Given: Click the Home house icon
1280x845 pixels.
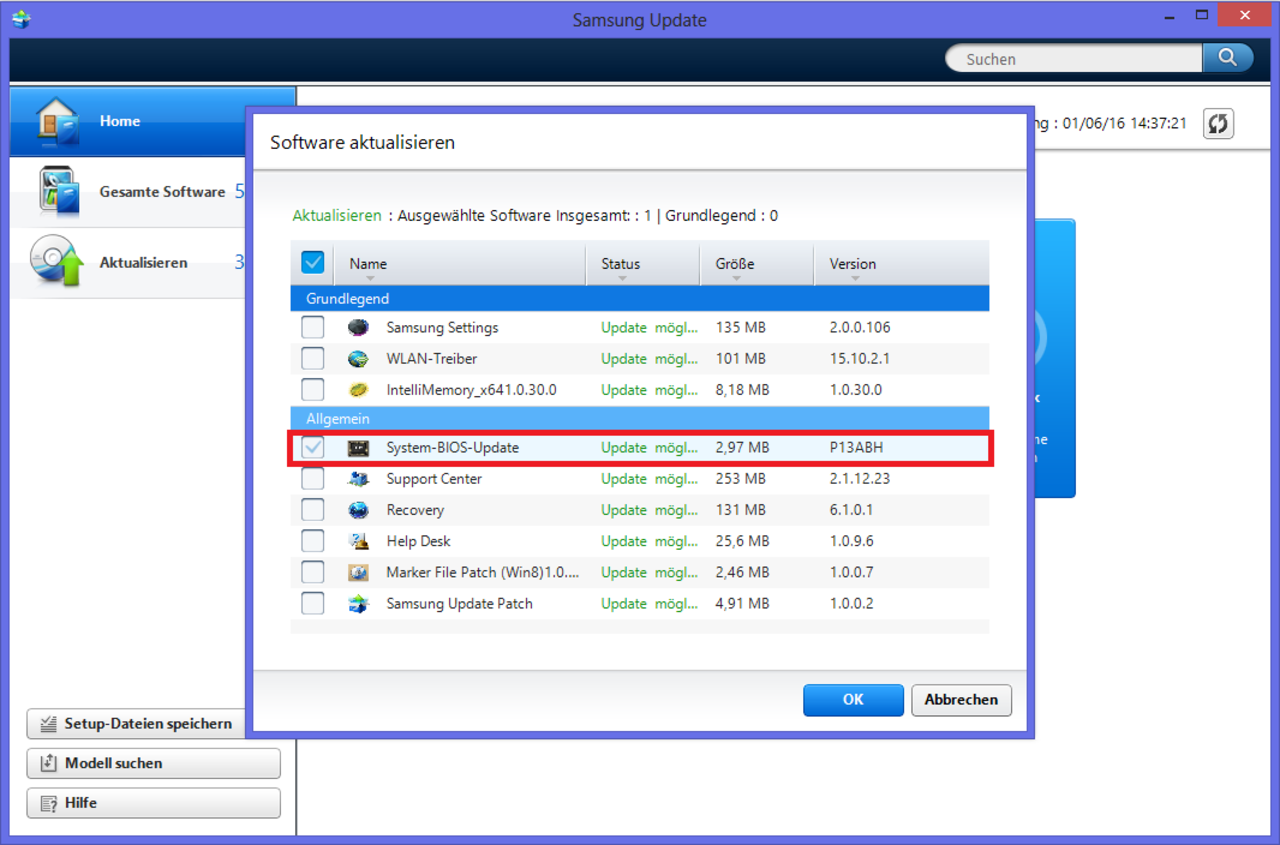Looking at the screenshot, I should coord(57,121).
